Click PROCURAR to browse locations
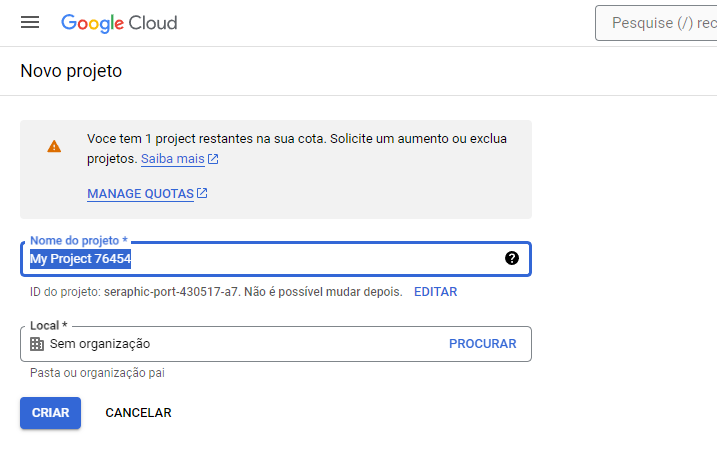717x452 pixels. coord(482,344)
